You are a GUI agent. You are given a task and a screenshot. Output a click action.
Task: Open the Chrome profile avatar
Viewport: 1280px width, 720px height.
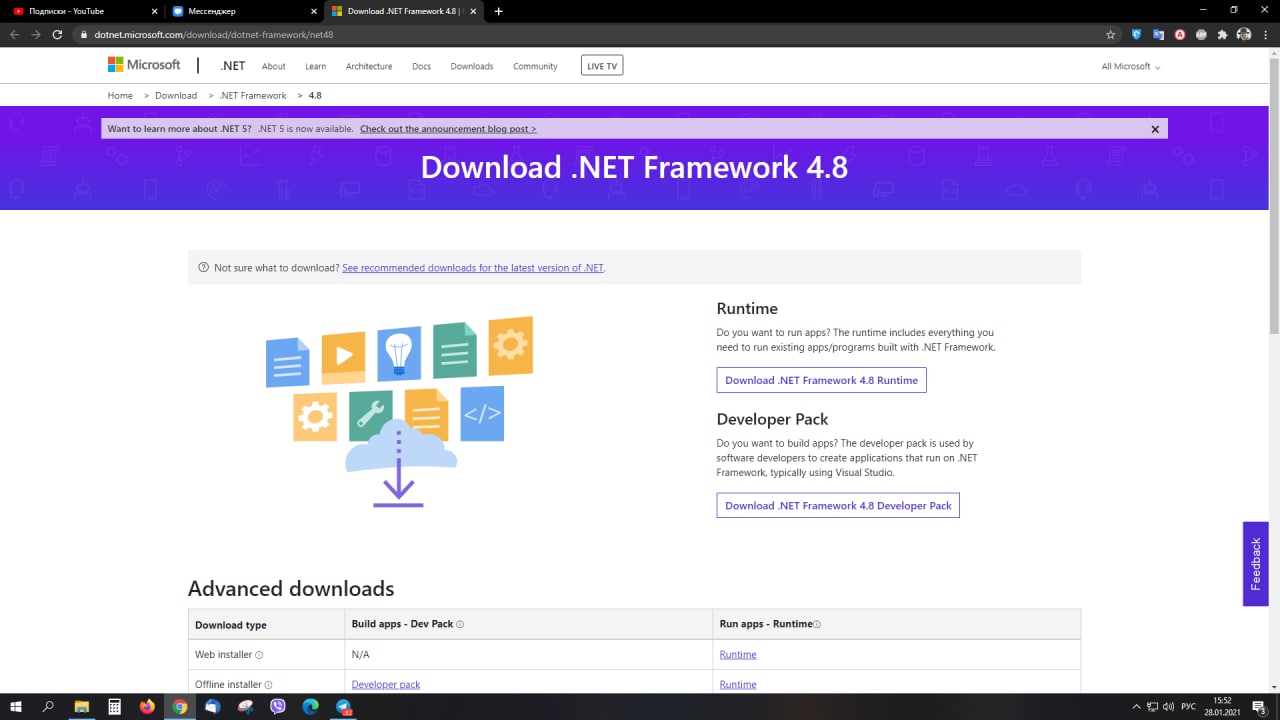(1244, 34)
